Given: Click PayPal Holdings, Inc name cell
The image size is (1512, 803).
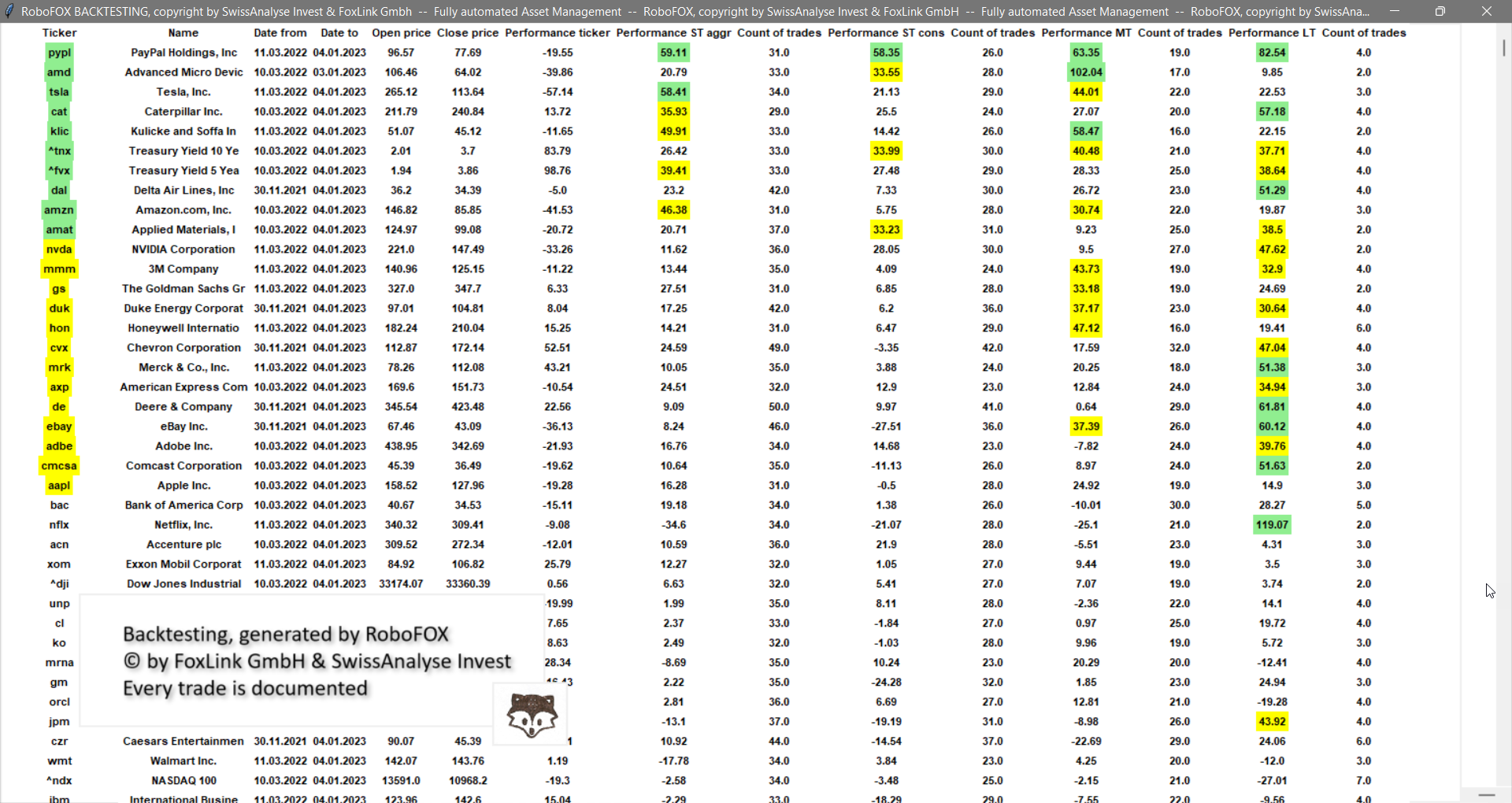Looking at the screenshot, I should click(183, 53).
